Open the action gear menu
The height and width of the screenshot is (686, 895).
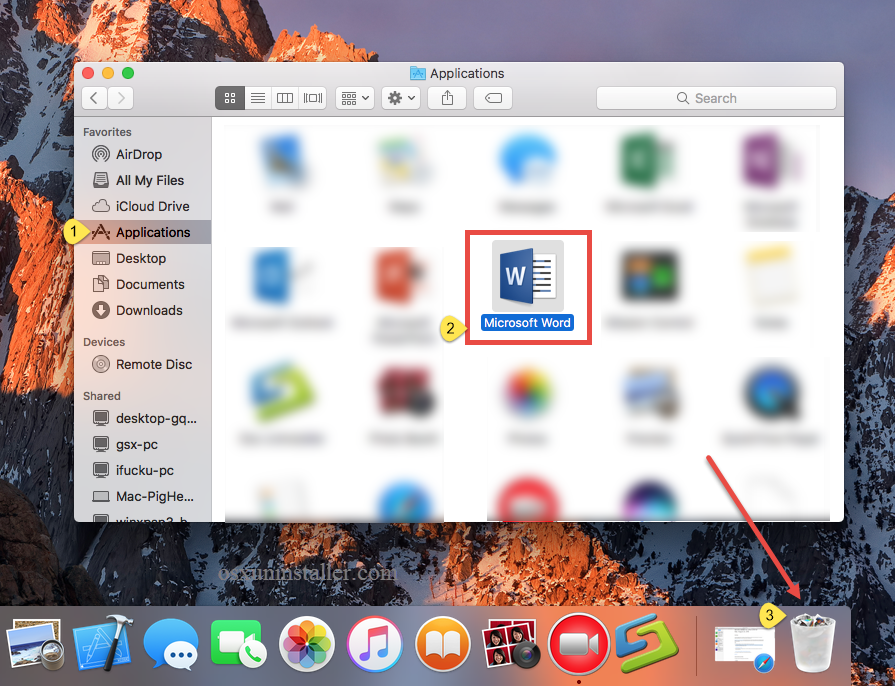point(400,97)
